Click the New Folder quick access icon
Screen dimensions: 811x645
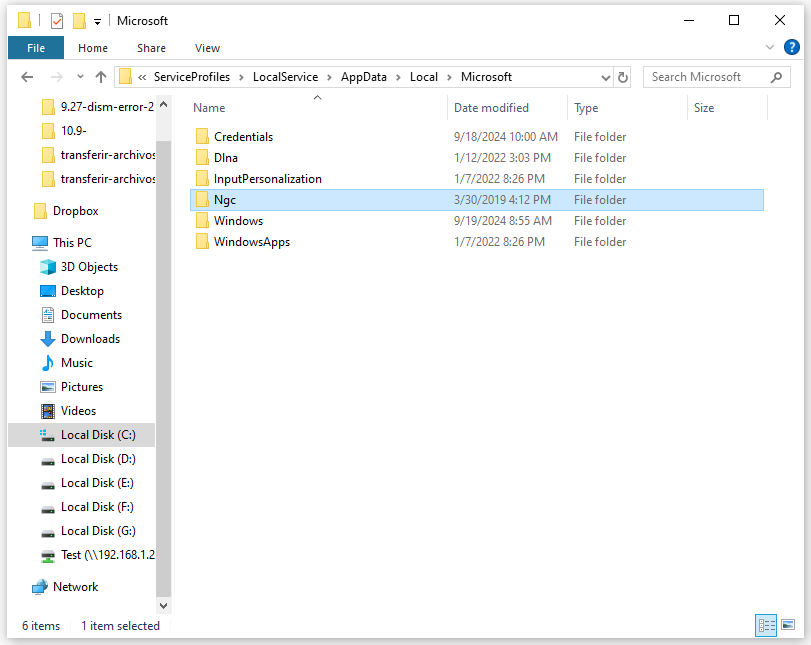[79, 21]
